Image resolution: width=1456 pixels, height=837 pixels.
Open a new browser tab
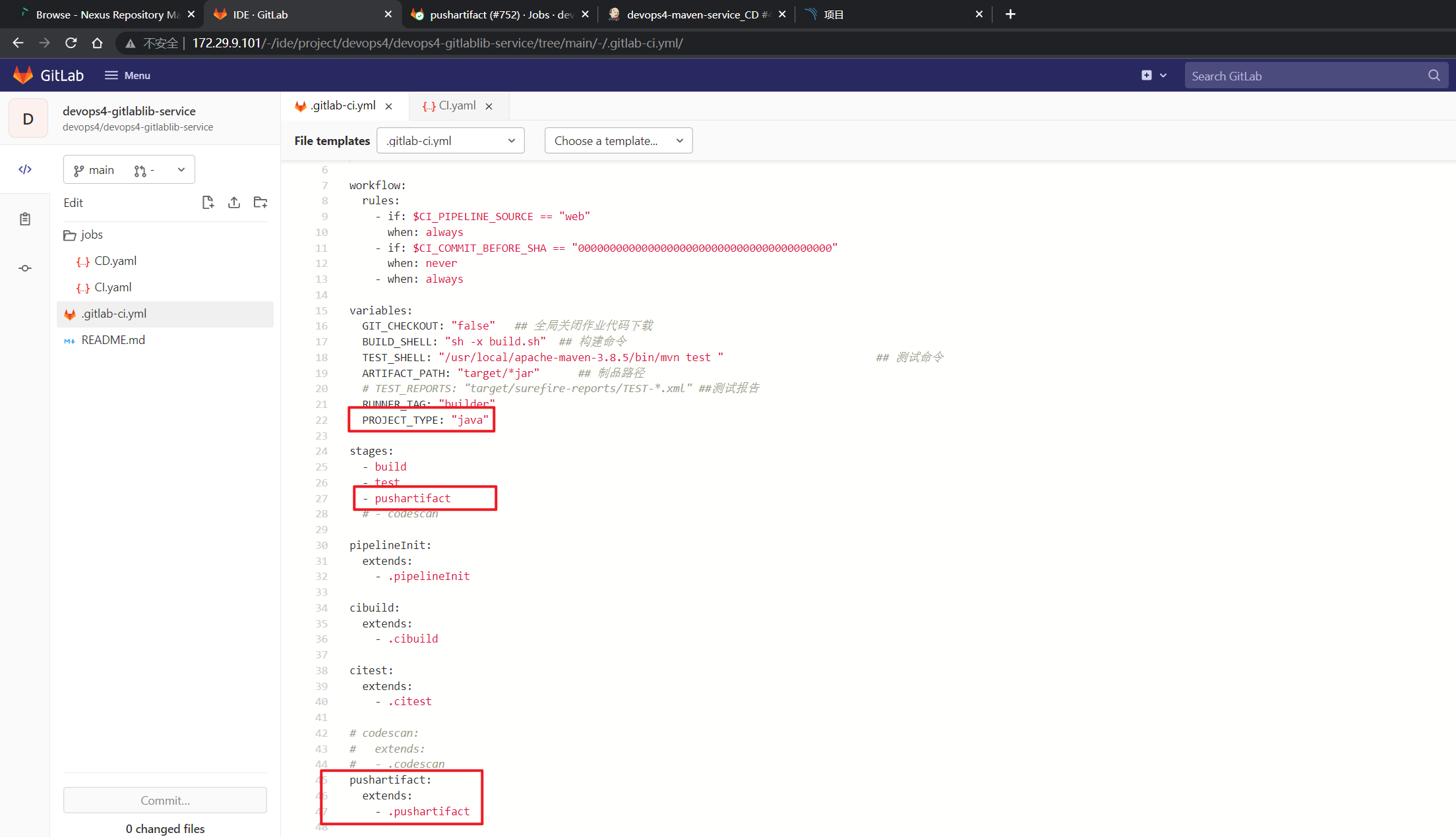pyautogui.click(x=1010, y=14)
